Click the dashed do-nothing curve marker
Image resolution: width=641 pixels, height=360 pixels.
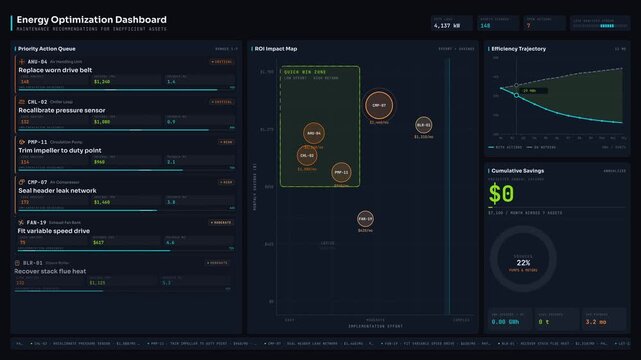tap(516, 85)
